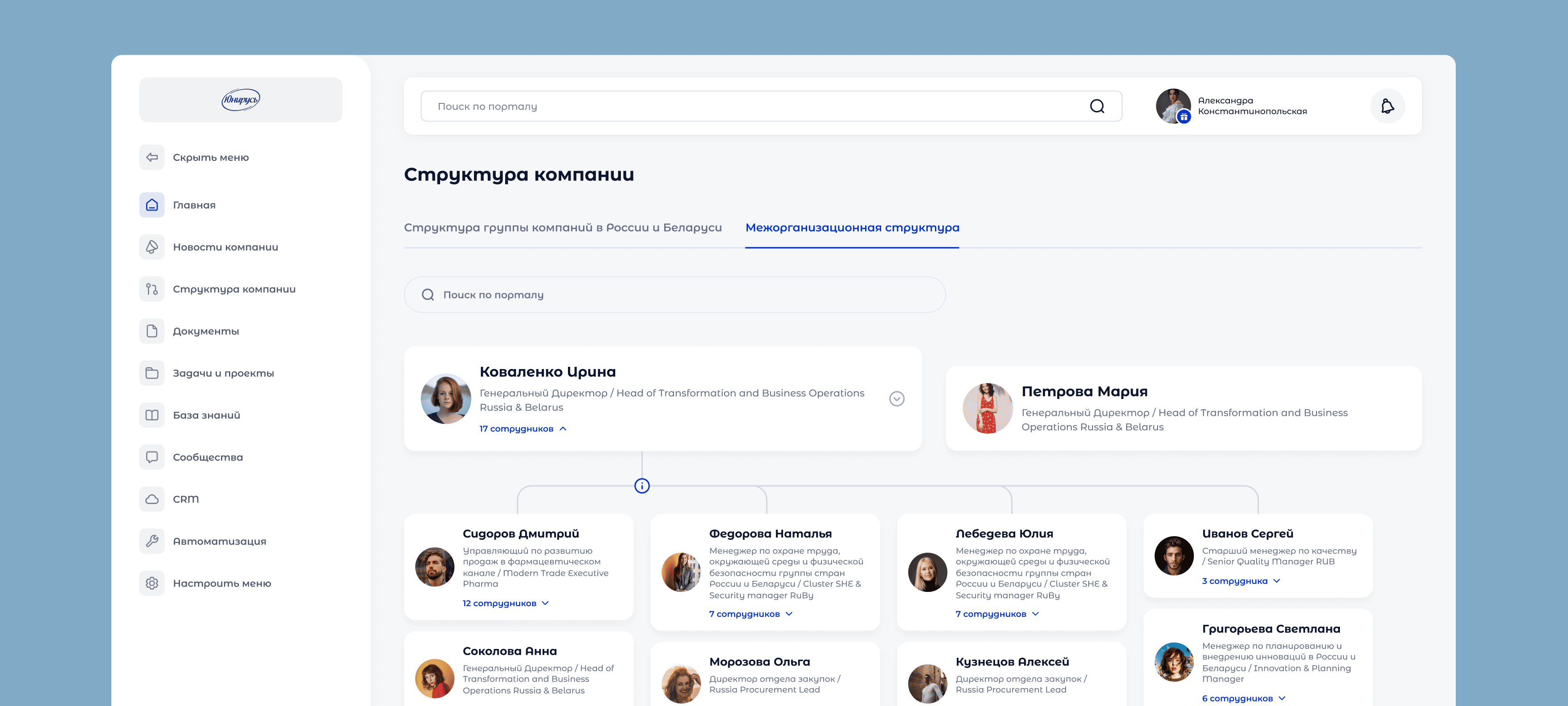The height and width of the screenshot is (706, 1568).
Task: Open the Главная home icon in sidebar
Action: [151, 205]
